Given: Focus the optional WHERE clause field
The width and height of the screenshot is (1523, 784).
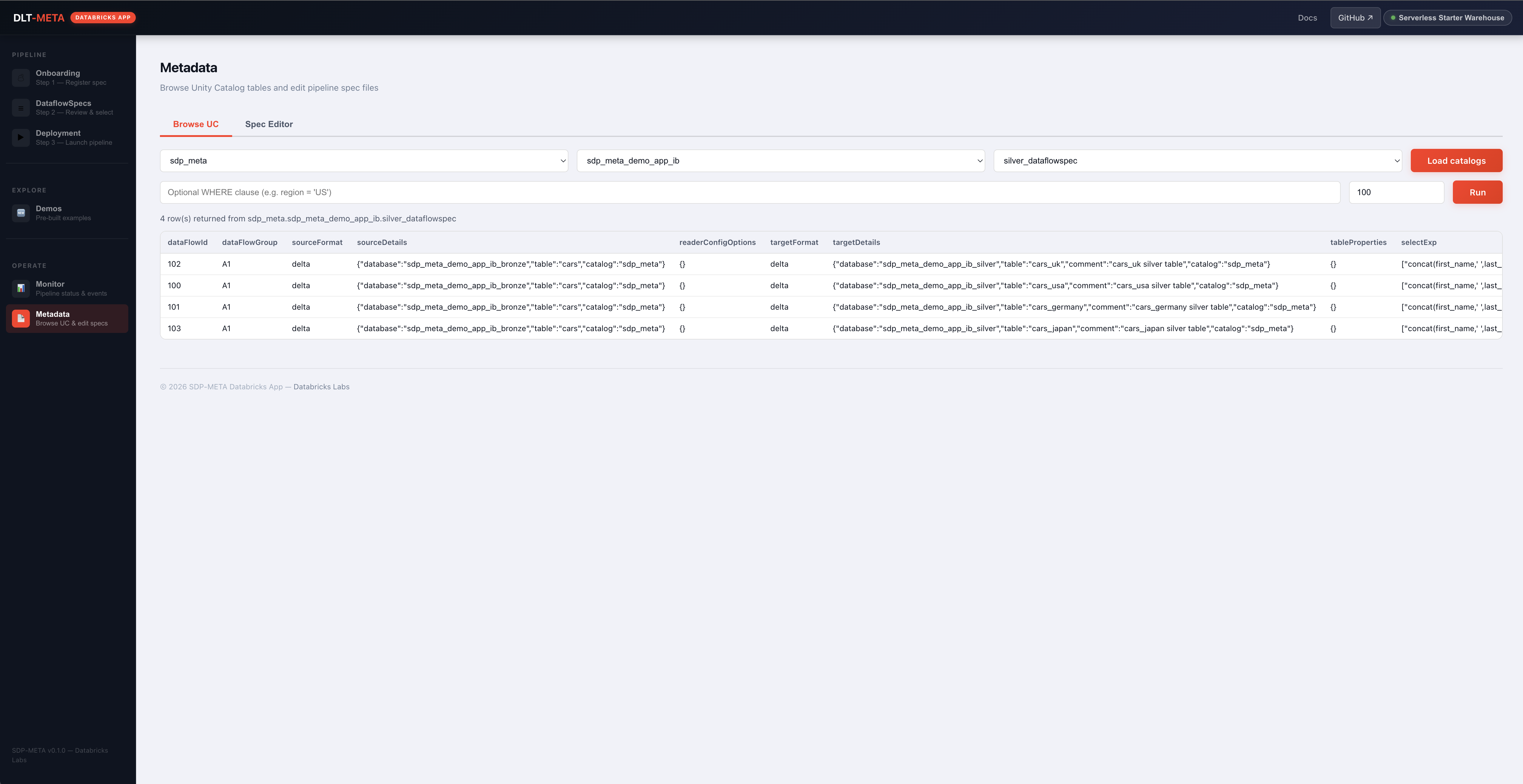Looking at the screenshot, I should [x=750, y=192].
